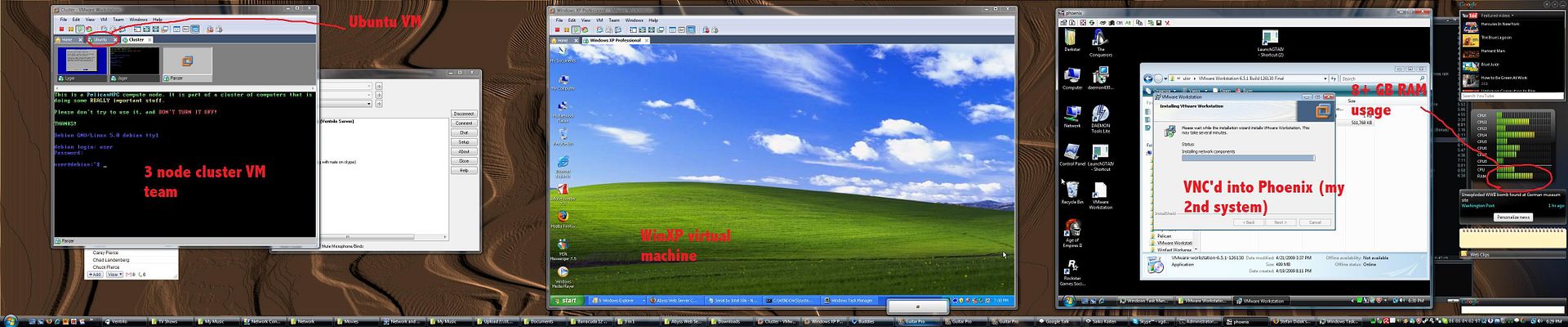Open The Conquerors icon on Phoenix desktop
This screenshot has width=1568, height=327.
point(1100,43)
